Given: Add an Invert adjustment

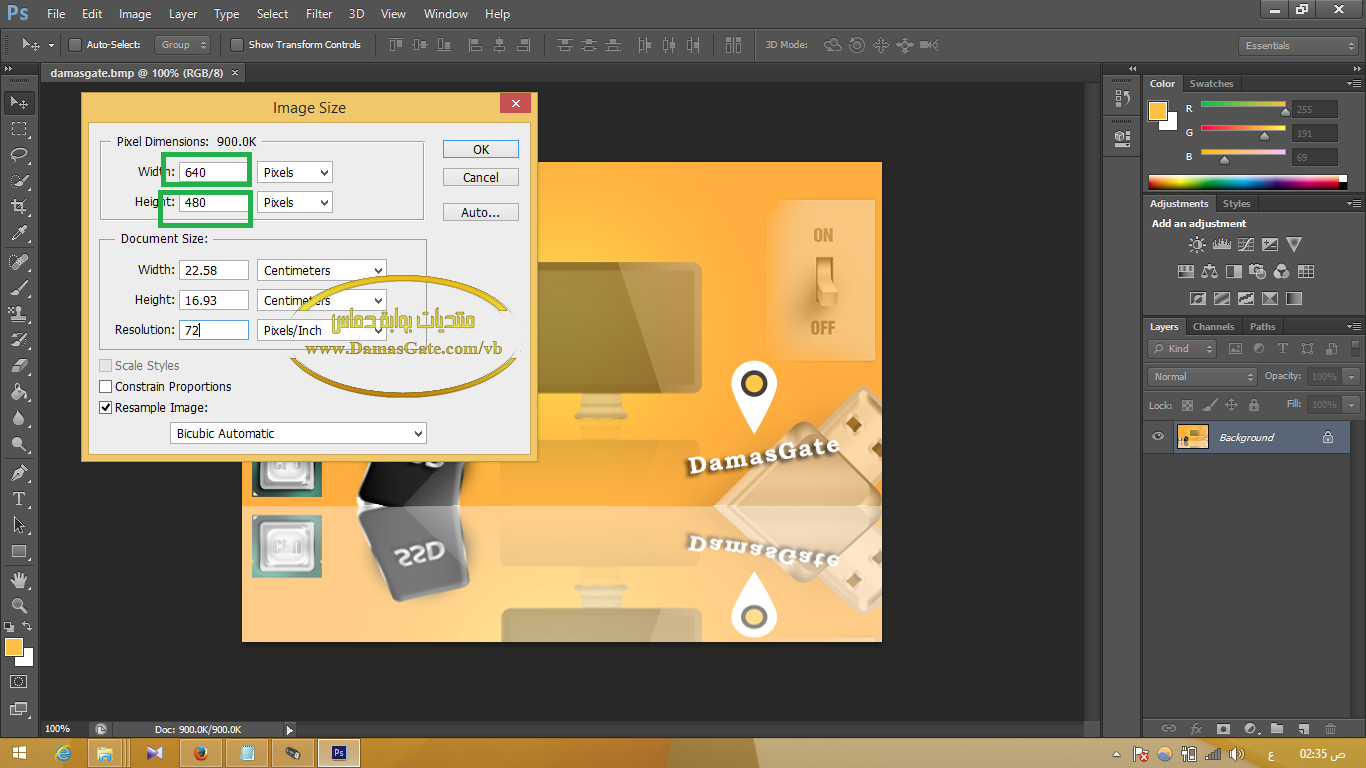Looking at the screenshot, I should [1197, 298].
